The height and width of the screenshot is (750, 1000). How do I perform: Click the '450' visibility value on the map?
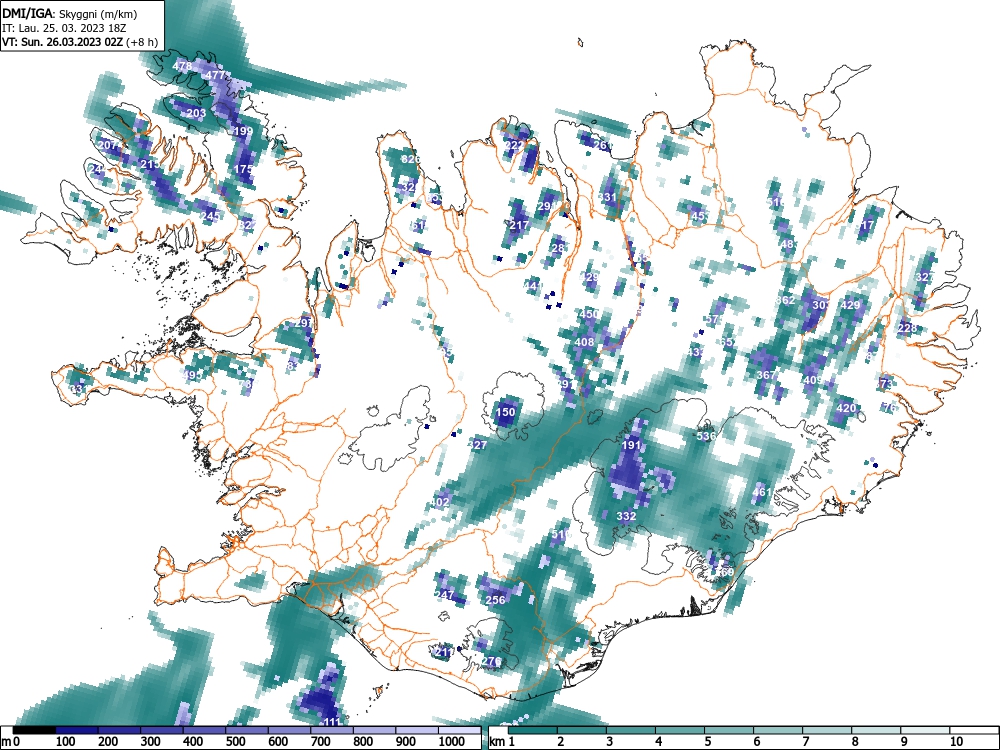[589, 314]
